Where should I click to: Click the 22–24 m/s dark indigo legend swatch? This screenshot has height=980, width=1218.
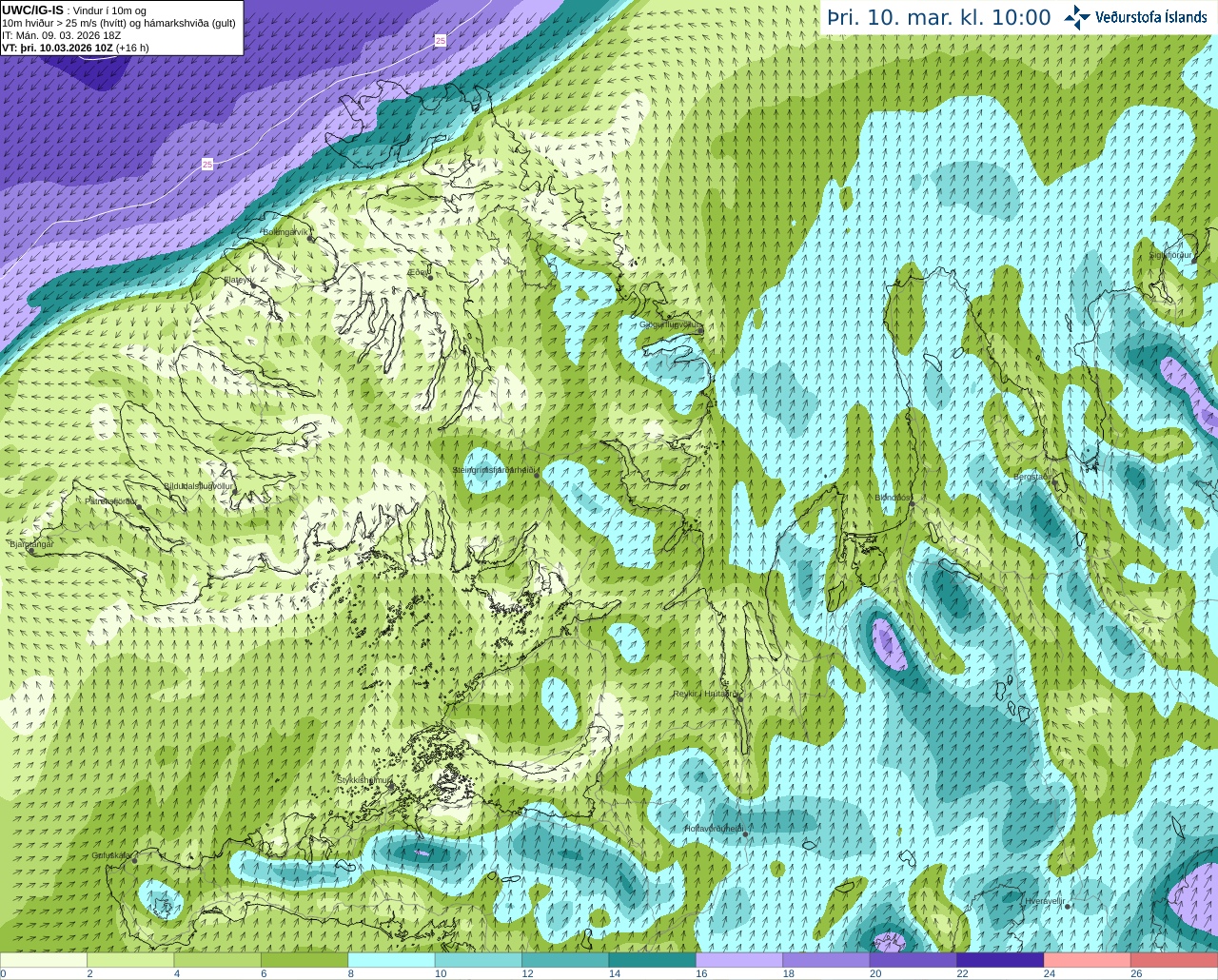[1000, 960]
